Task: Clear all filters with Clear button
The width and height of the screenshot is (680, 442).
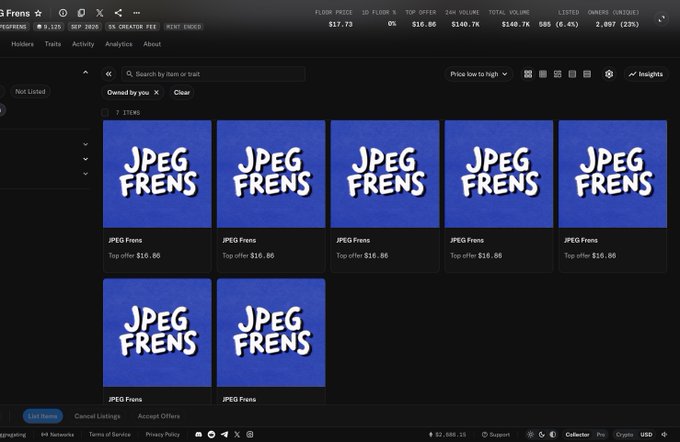Action: 182,92
